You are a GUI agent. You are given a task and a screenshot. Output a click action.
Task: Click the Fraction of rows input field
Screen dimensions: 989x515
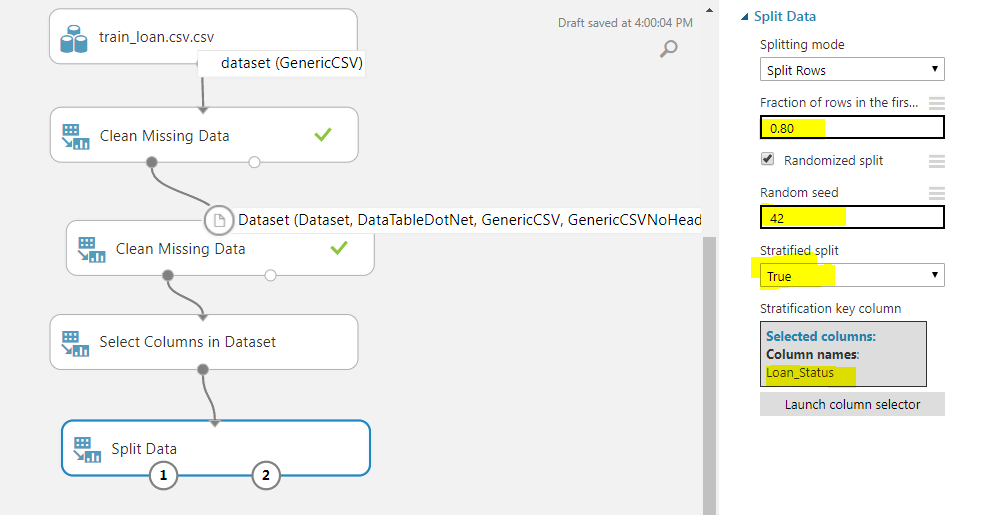click(x=852, y=128)
